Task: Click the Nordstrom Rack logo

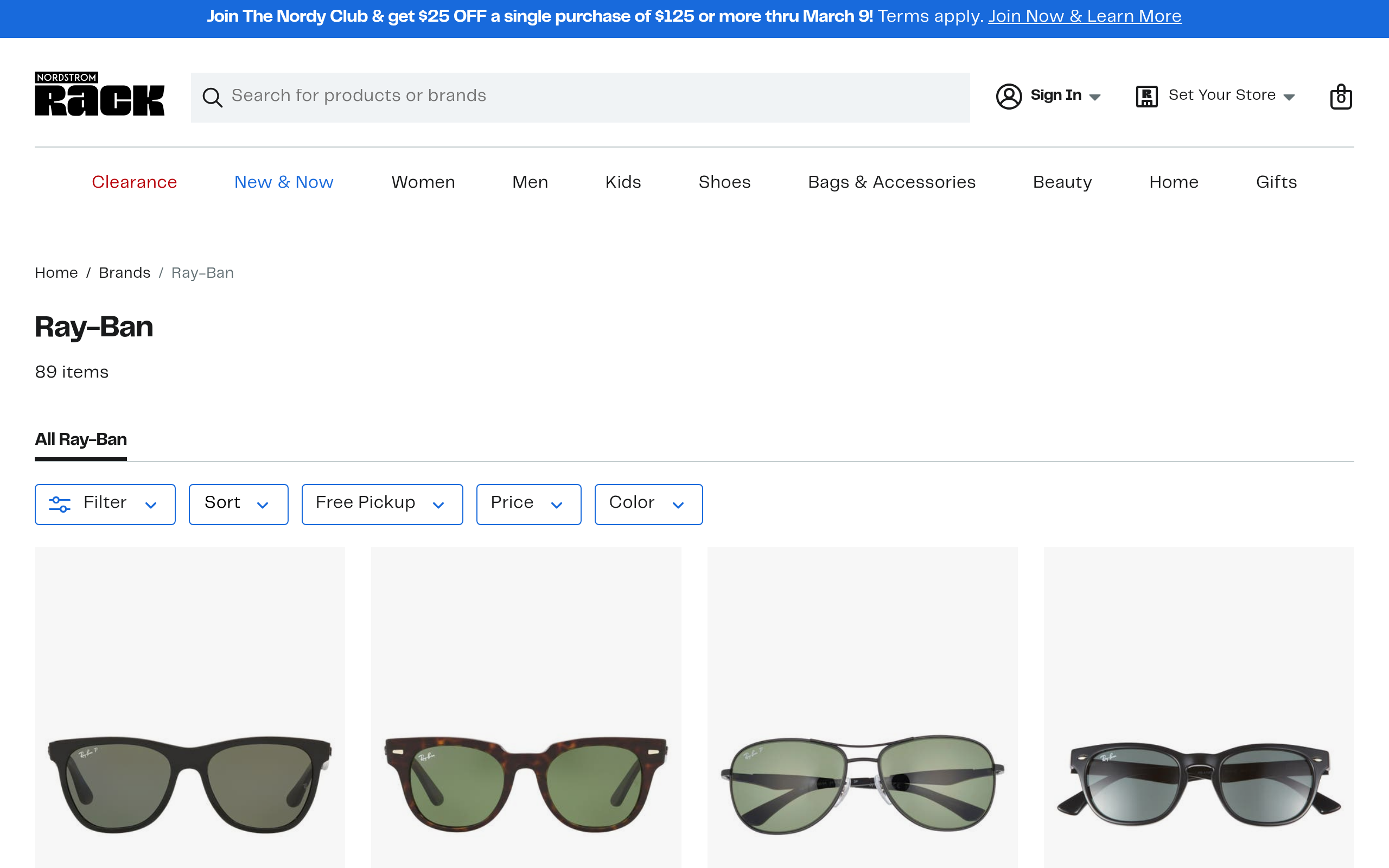Action: 99,94
